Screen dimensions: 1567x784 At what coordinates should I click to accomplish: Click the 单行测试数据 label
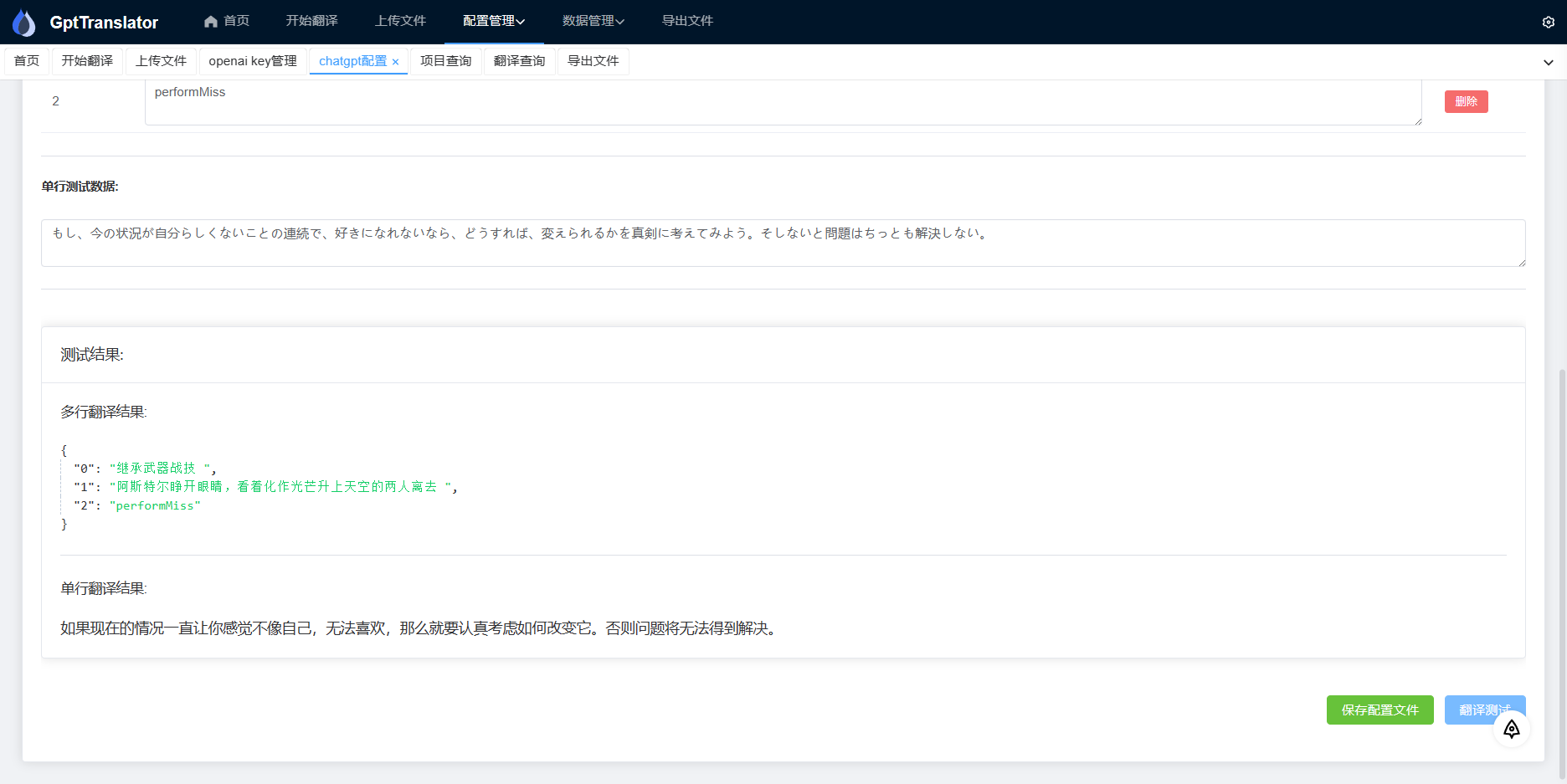pyautogui.click(x=80, y=187)
